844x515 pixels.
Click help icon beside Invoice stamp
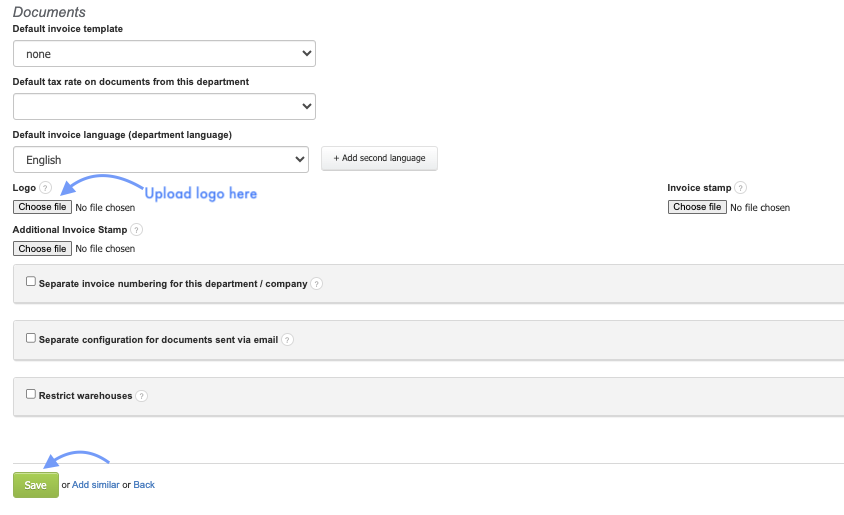[x=740, y=188]
